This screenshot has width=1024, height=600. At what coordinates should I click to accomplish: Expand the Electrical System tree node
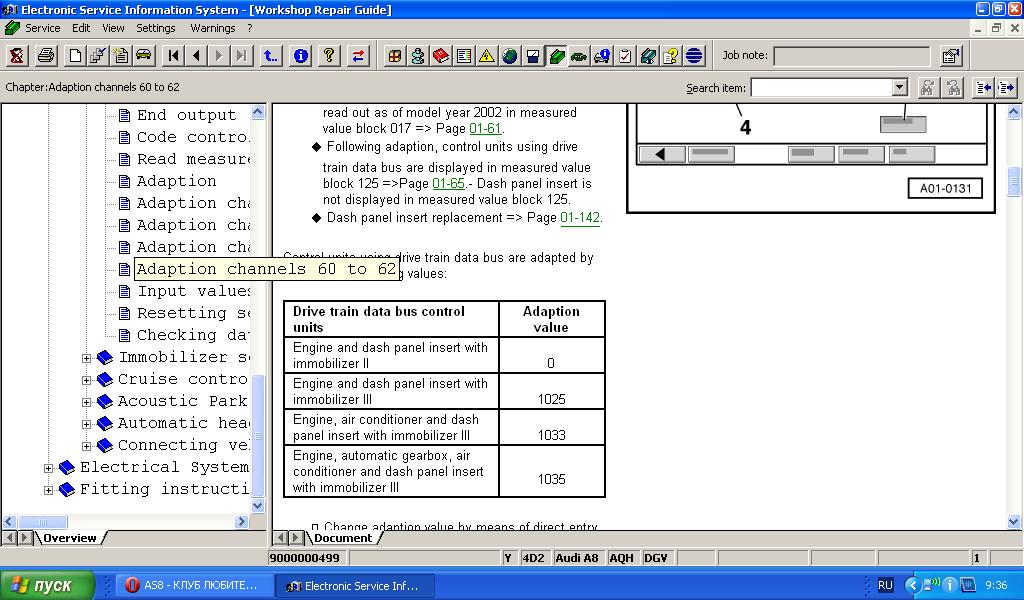click(x=48, y=468)
